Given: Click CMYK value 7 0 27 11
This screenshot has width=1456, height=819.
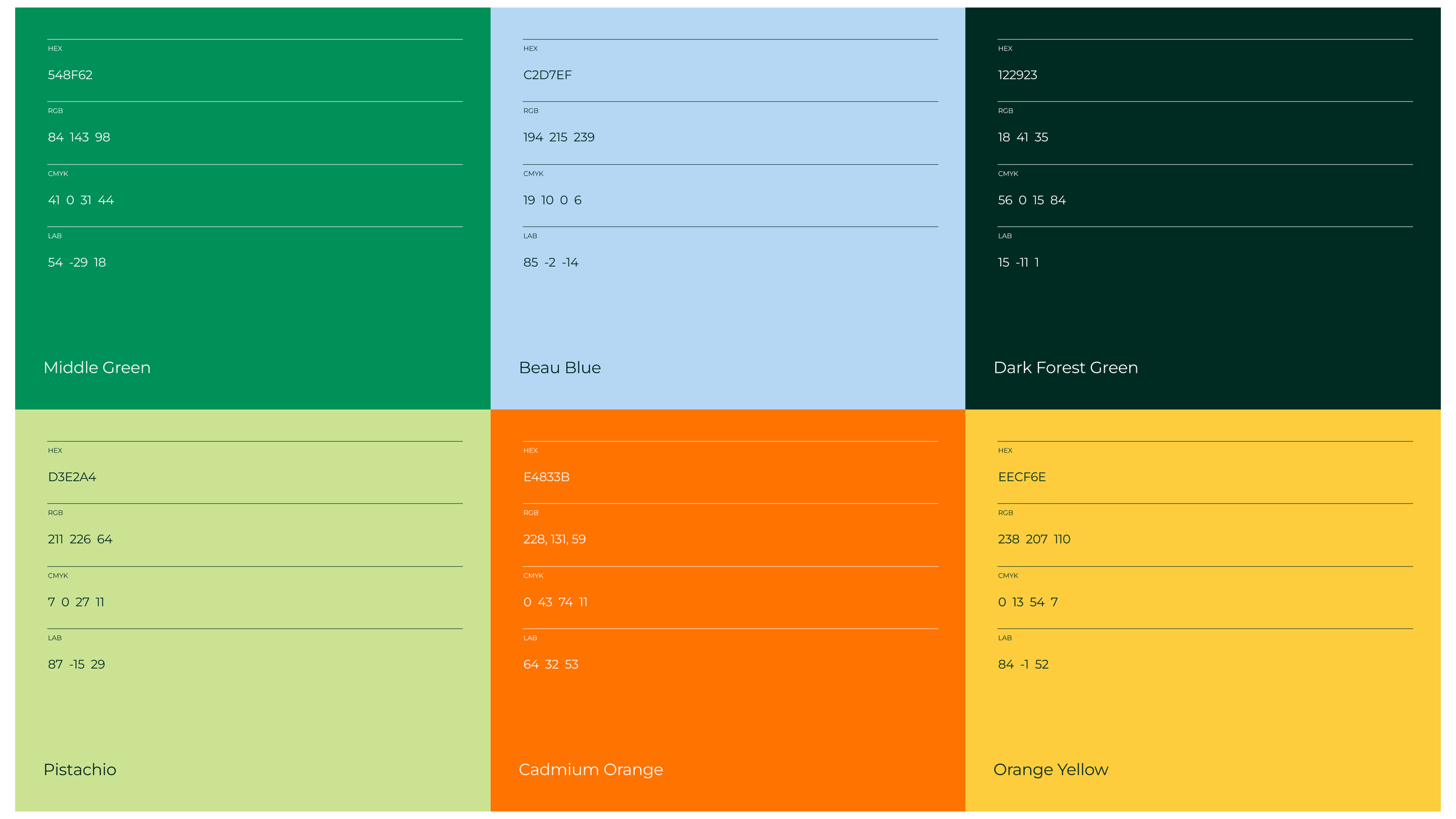Looking at the screenshot, I should (x=76, y=602).
